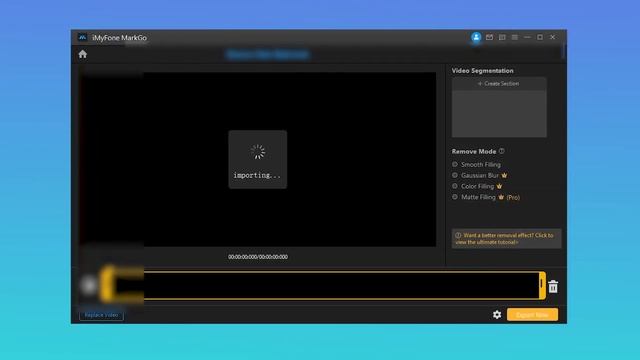This screenshot has height=360, width=640.
Task: Click the crown icon next to Gaussian Blur
Action: (x=504, y=175)
